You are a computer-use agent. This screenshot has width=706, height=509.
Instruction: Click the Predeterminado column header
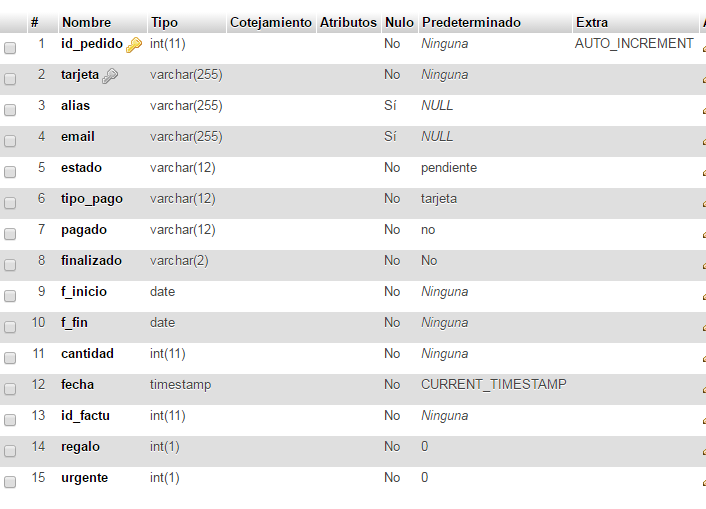point(471,22)
